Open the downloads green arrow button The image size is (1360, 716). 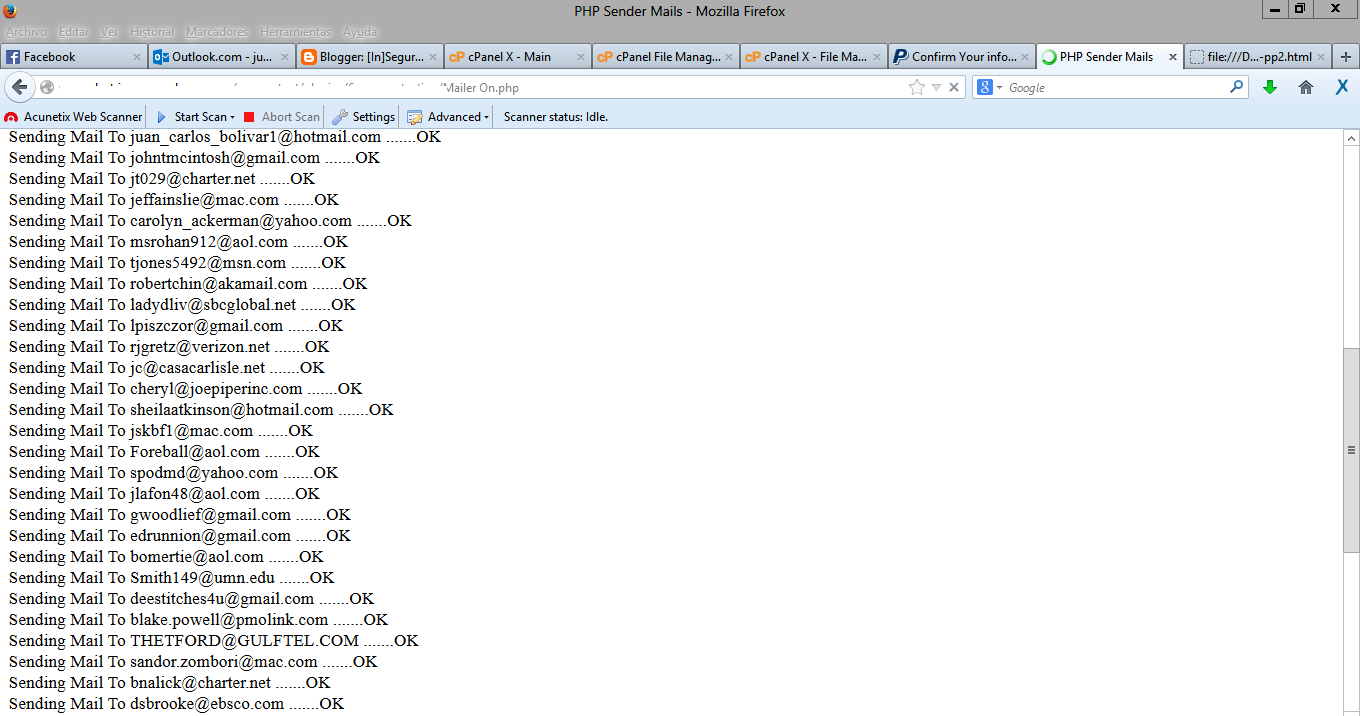coord(1270,88)
